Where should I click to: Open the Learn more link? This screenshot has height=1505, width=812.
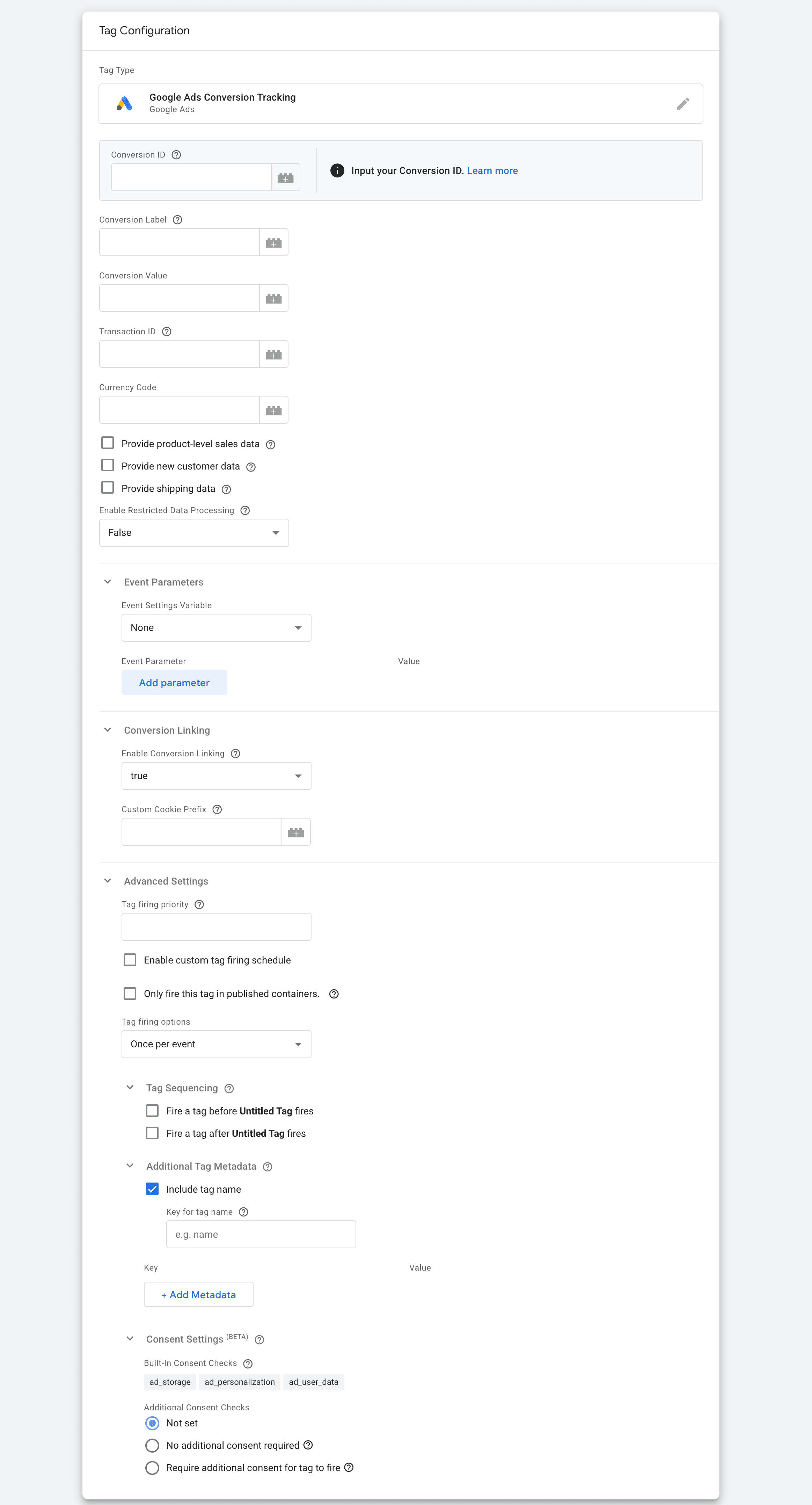click(x=492, y=170)
